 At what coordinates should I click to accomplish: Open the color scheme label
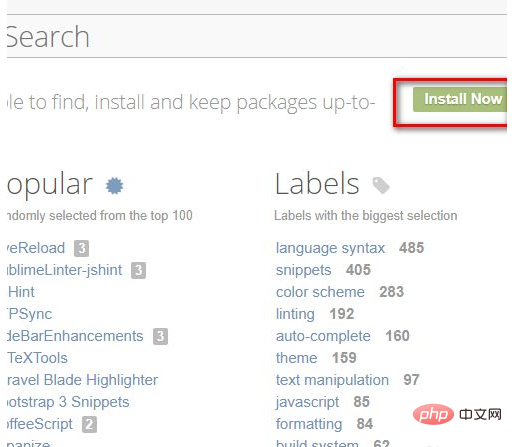[320, 292]
